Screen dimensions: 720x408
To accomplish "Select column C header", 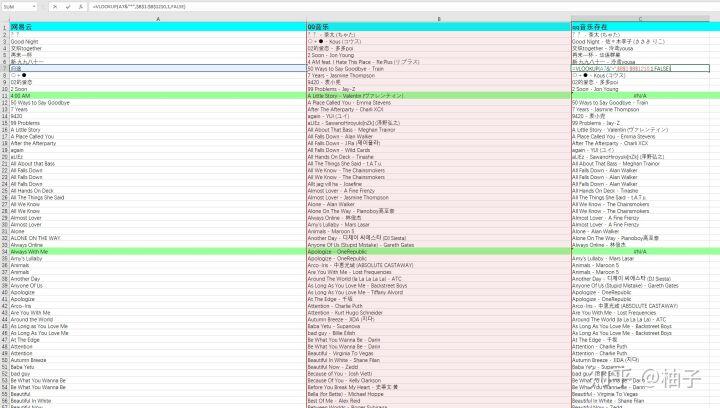I will [x=640, y=19].
